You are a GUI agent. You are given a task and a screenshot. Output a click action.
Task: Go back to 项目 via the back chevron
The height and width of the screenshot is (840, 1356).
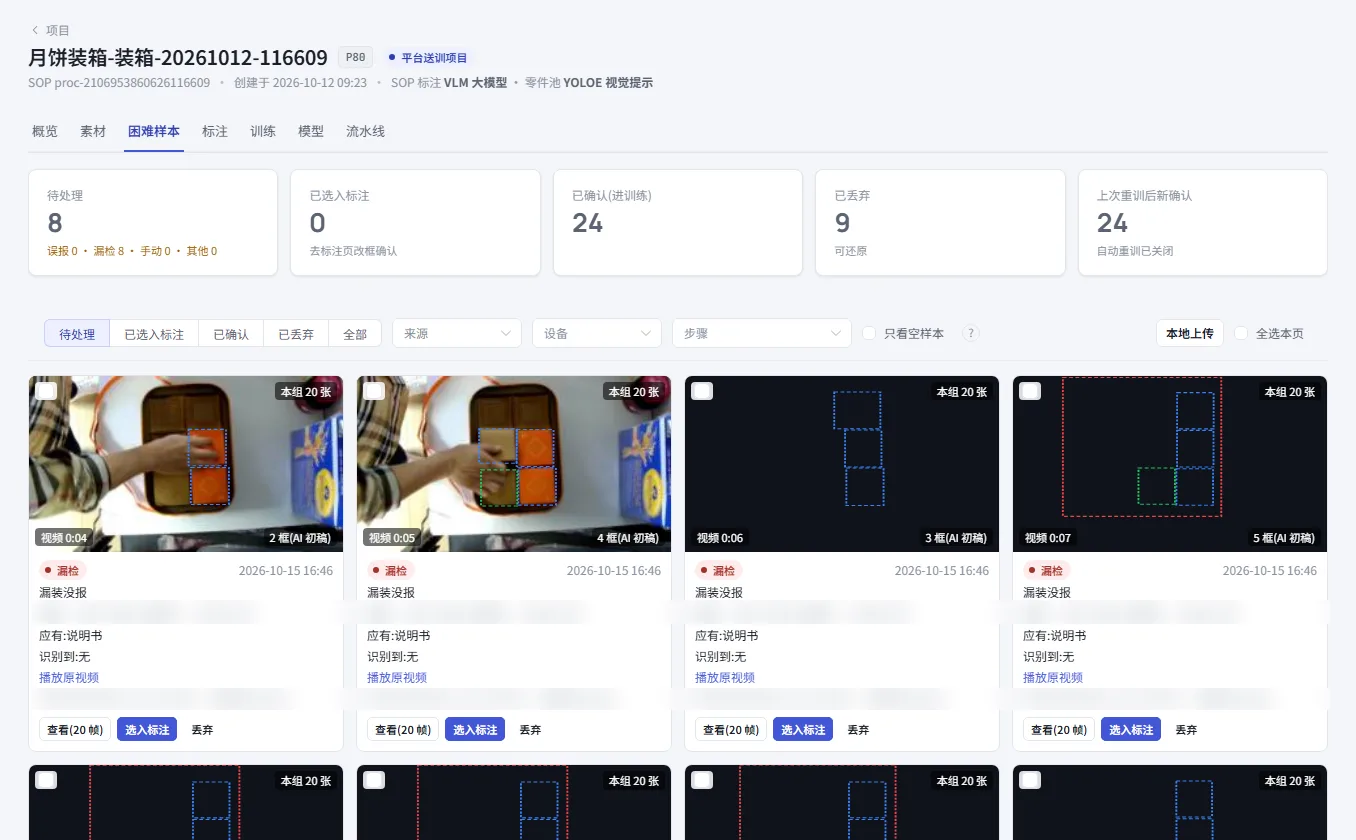pyautogui.click(x=36, y=30)
